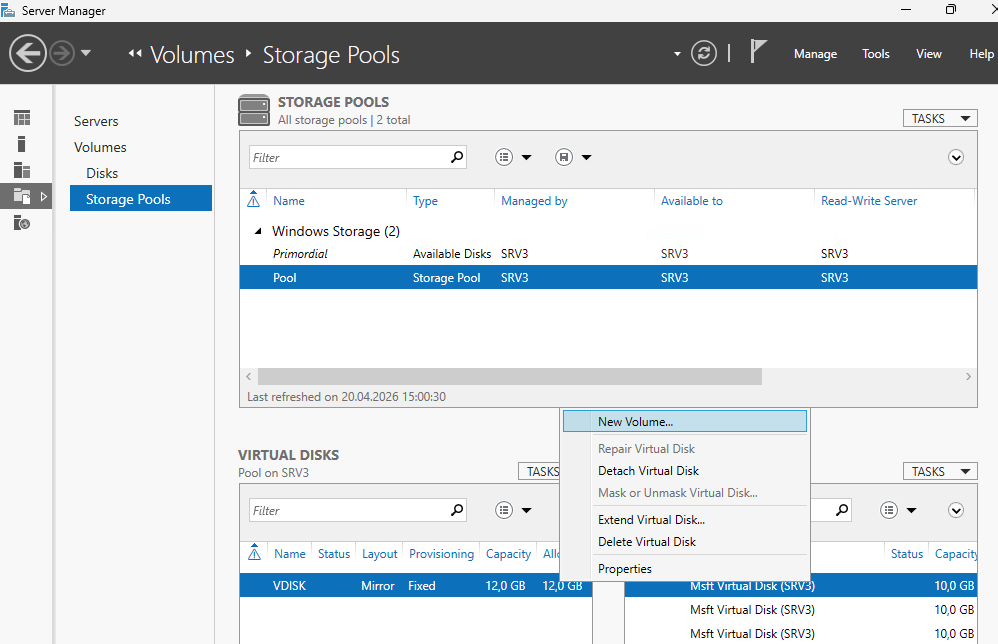Click the Back navigation arrow
Image resolution: width=998 pixels, height=644 pixels.
(x=27, y=53)
